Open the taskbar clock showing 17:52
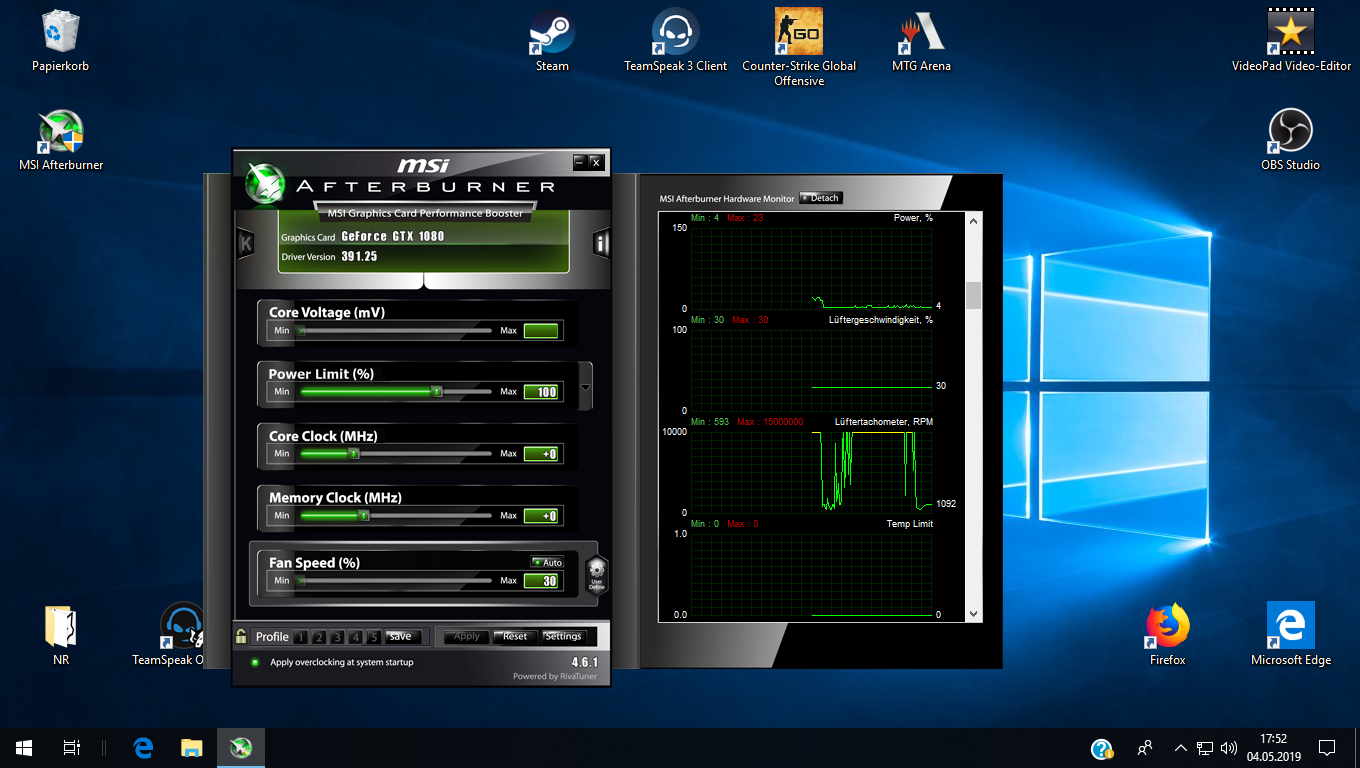This screenshot has width=1360, height=768. click(x=1273, y=748)
